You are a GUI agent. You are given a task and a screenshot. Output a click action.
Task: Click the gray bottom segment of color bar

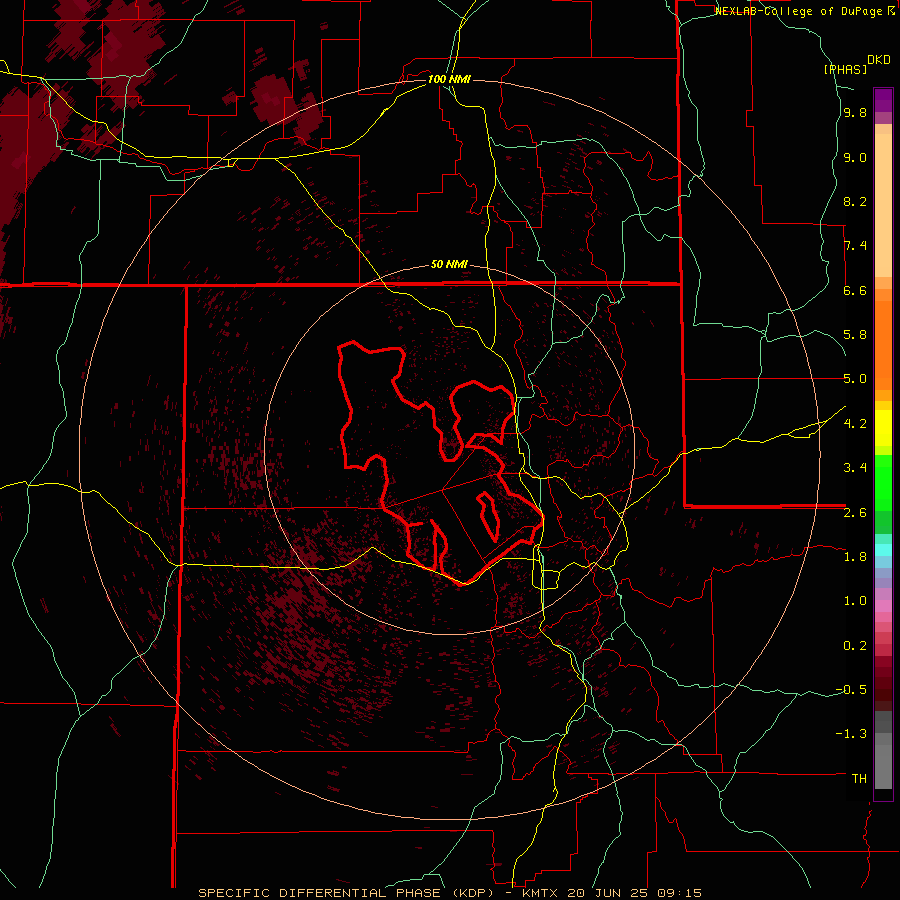(x=883, y=766)
